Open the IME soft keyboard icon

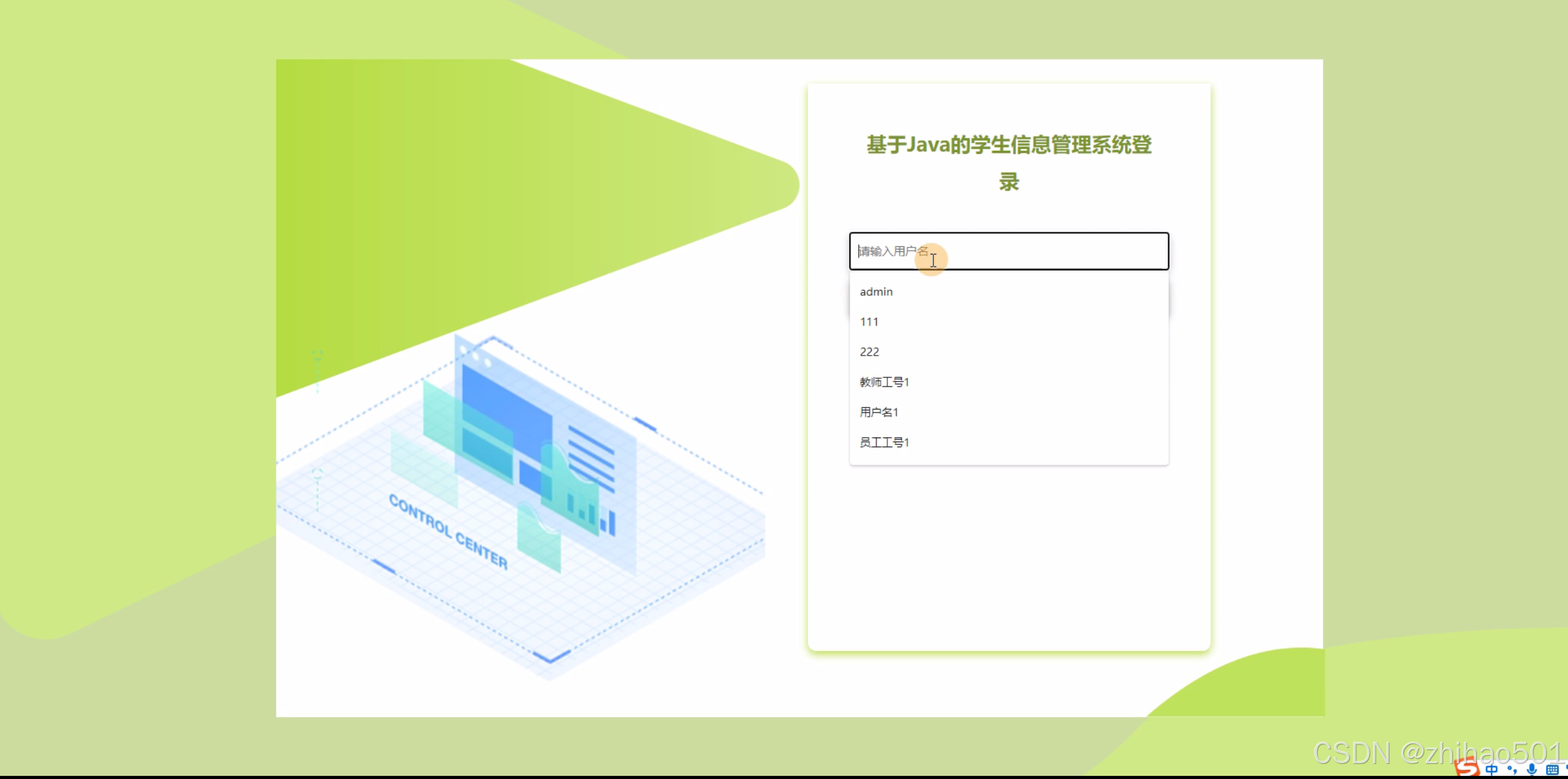click(1552, 770)
